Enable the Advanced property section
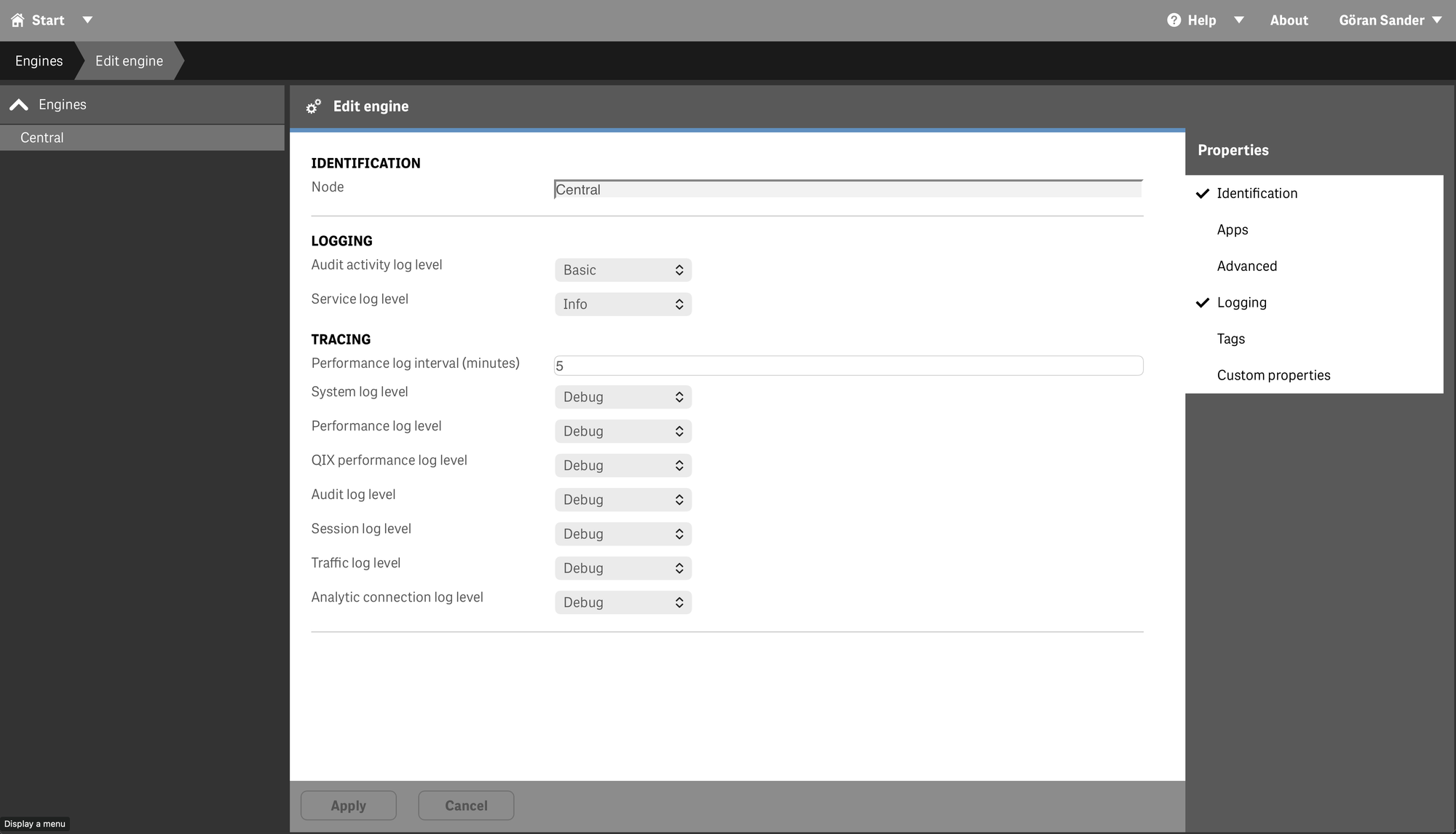This screenshot has width=1456, height=834. pos(1246,266)
